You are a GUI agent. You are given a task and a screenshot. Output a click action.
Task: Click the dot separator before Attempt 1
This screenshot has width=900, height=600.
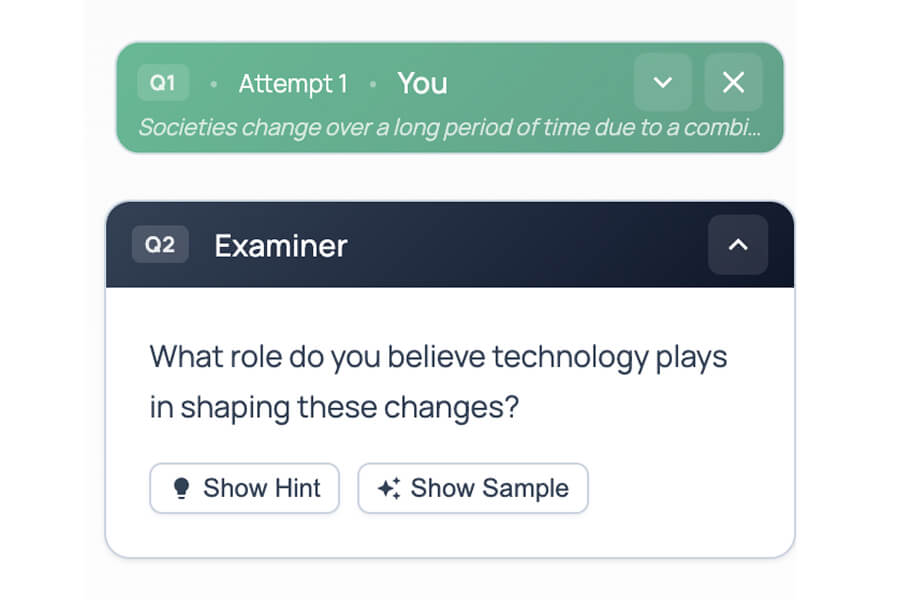(x=214, y=85)
